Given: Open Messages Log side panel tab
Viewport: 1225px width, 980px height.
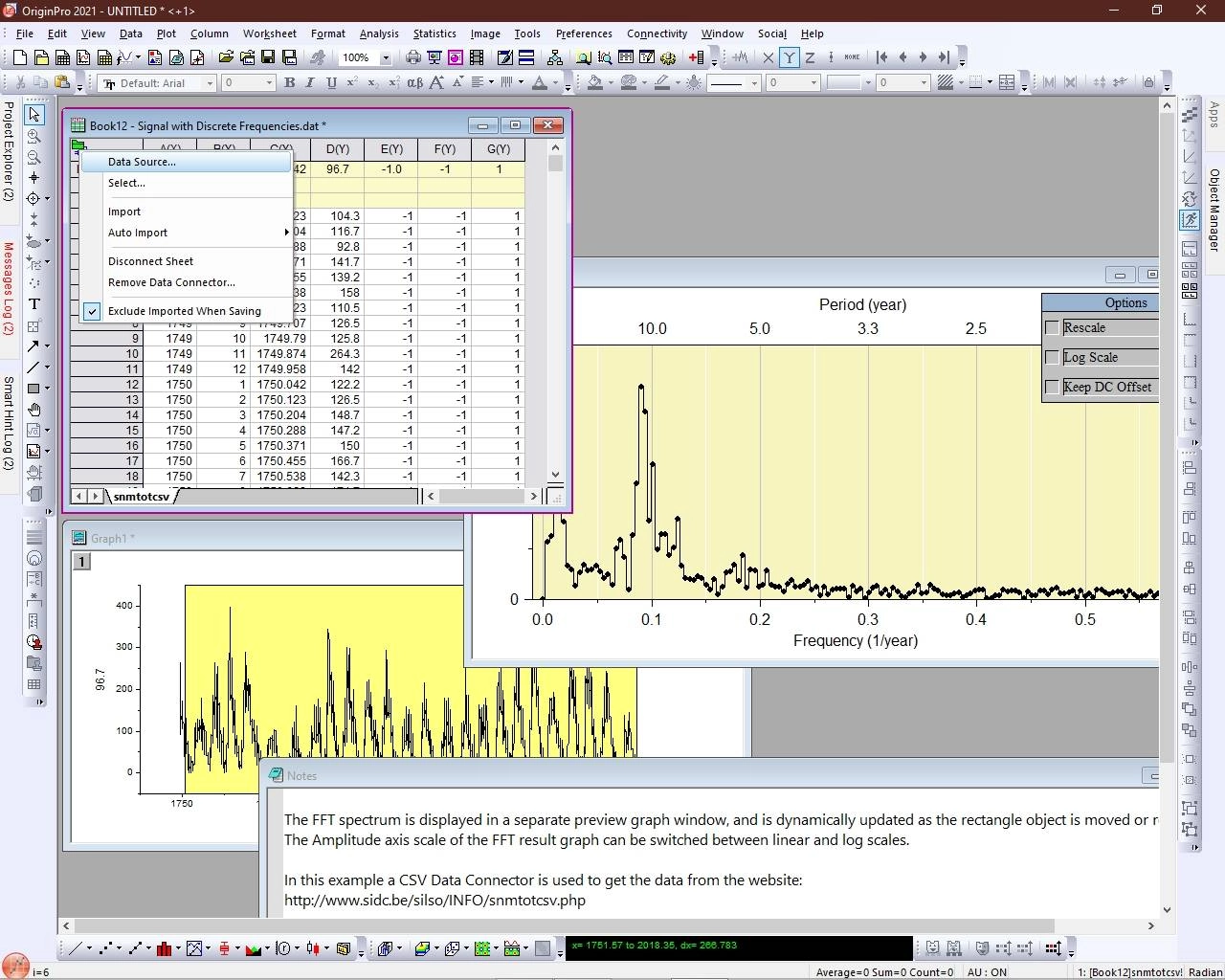Looking at the screenshot, I should [x=9, y=288].
